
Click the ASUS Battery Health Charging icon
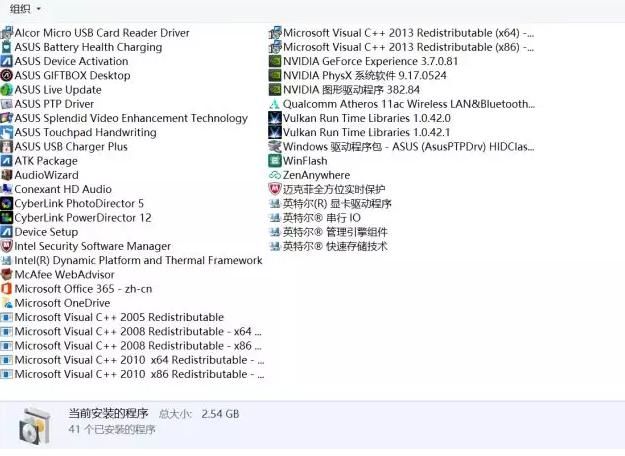(7, 47)
